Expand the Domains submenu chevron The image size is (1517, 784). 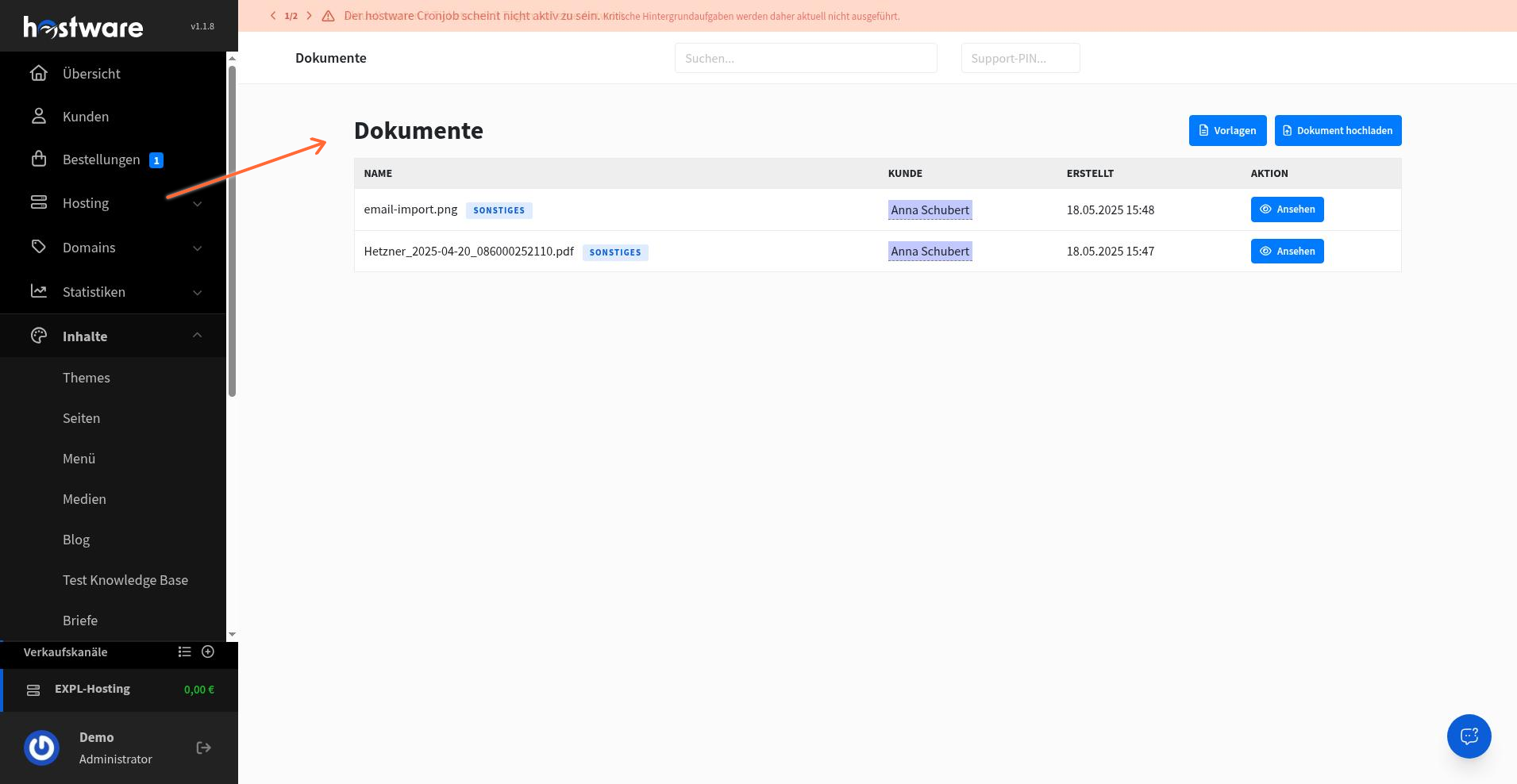[198, 248]
